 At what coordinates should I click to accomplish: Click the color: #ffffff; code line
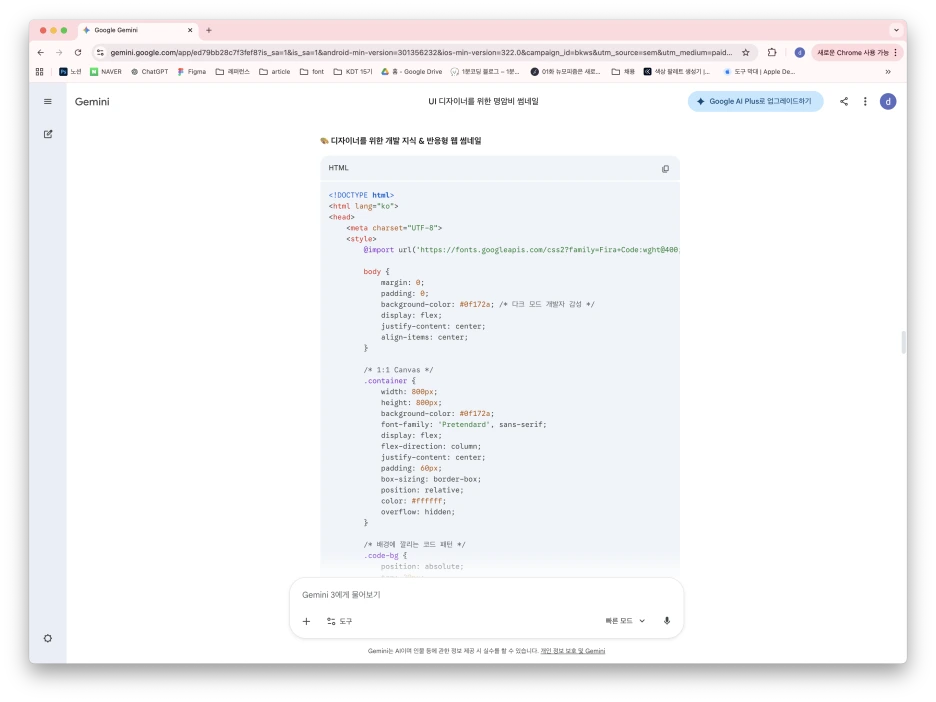413,501
